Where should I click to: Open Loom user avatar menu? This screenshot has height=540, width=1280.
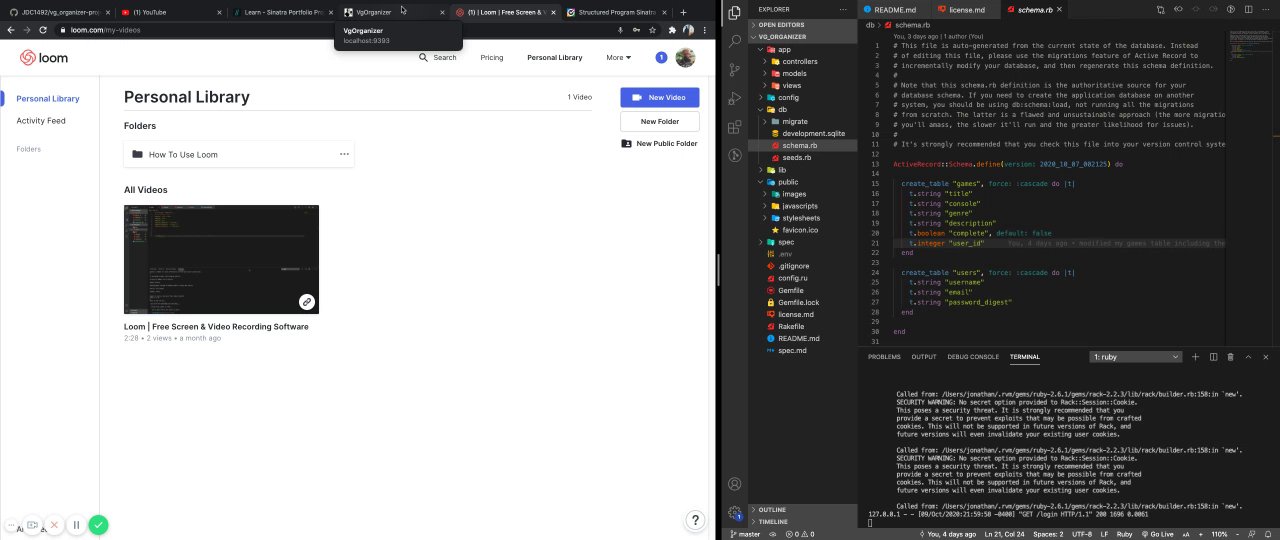685,58
